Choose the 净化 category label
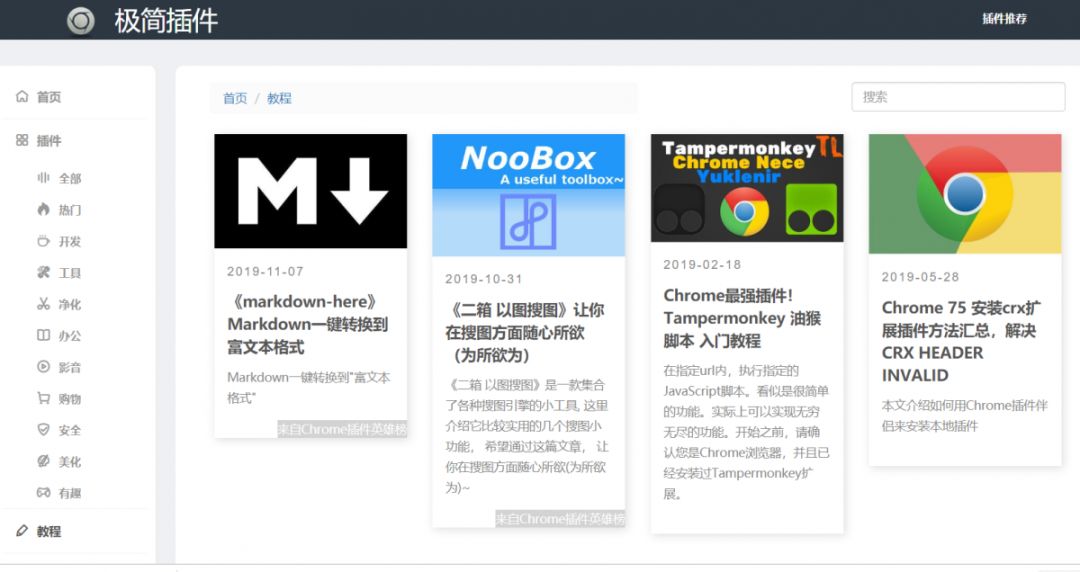Image resolution: width=1080 pixels, height=572 pixels. click(x=70, y=304)
